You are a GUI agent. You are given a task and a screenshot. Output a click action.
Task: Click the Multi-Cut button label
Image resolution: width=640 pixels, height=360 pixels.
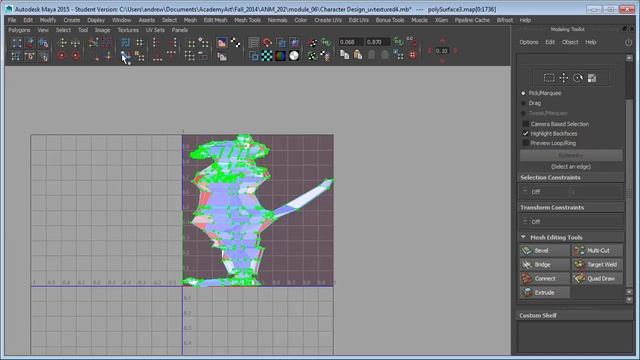pyautogui.click(x=598, y=251)
